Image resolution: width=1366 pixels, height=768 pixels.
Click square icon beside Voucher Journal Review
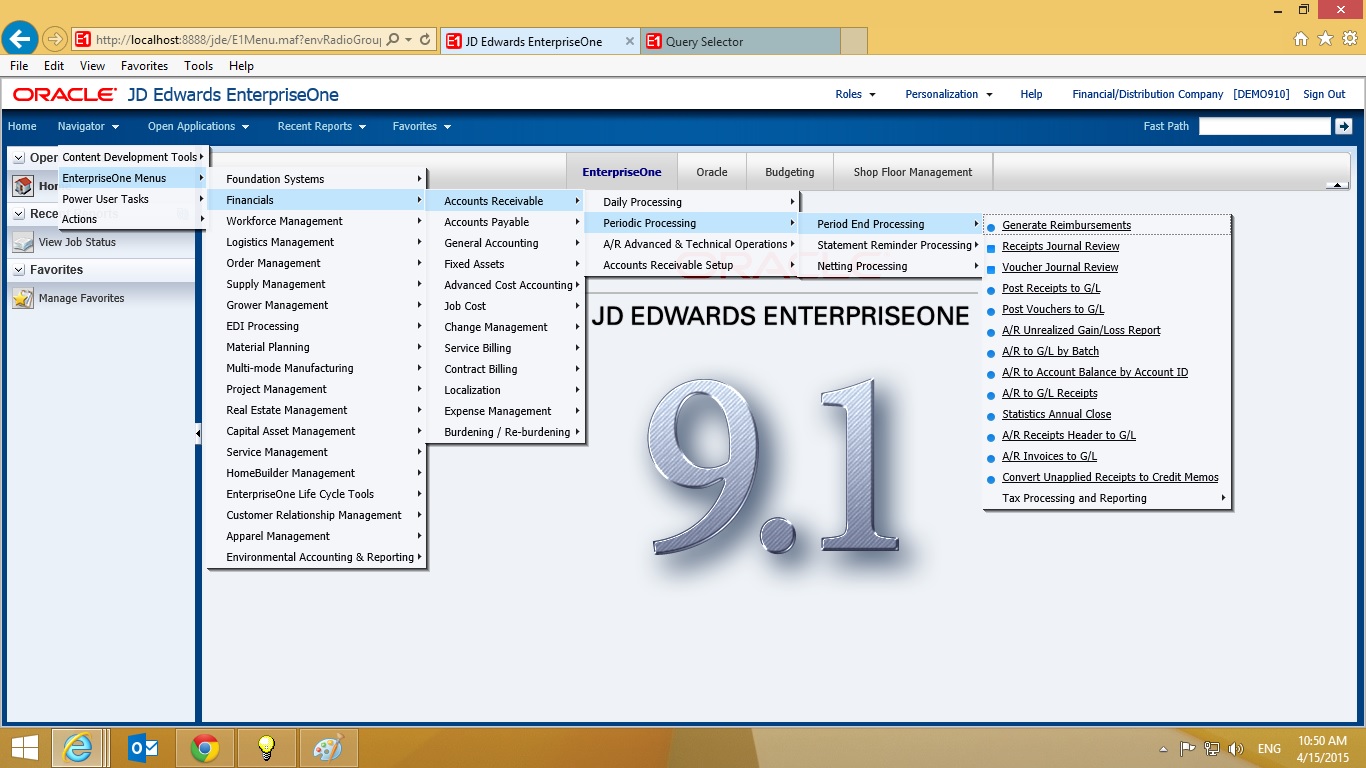point(991,268)
